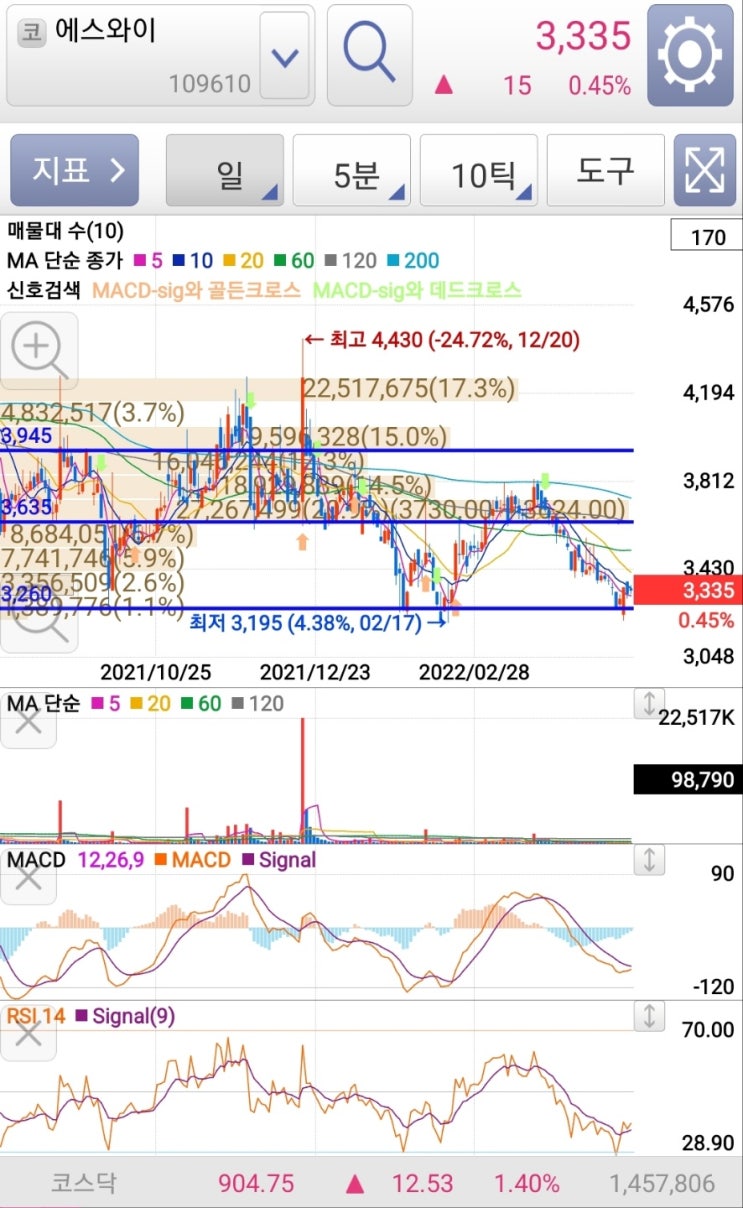Tap the 3,260 price level label

25,594
